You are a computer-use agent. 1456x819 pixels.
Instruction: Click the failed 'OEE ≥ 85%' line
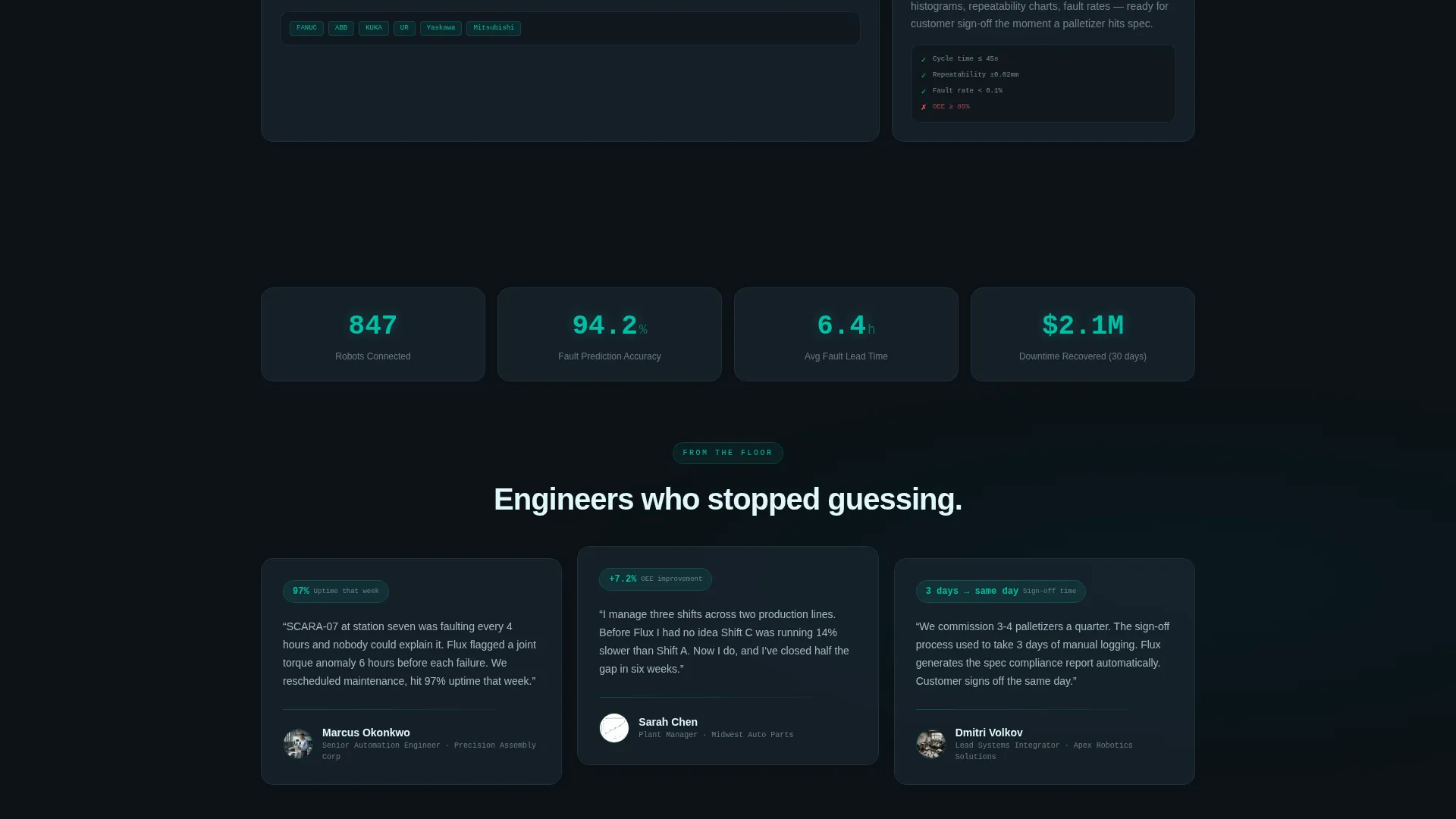(x=951, y=106)
